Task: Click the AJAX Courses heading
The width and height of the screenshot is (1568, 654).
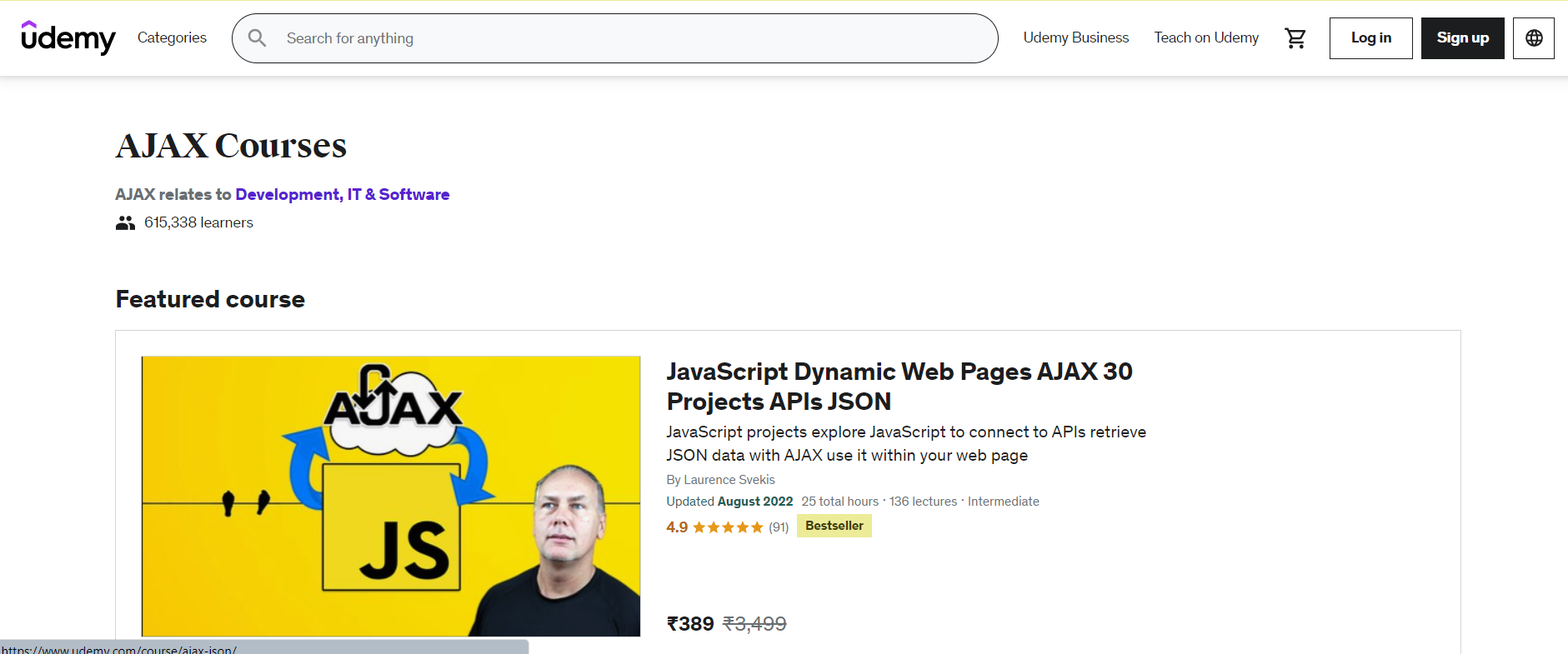Action: click(x=231, y=146)
